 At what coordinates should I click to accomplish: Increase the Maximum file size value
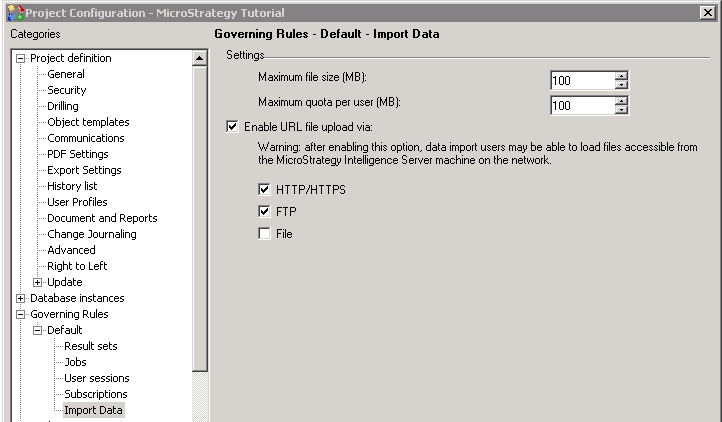coord(621,76)
